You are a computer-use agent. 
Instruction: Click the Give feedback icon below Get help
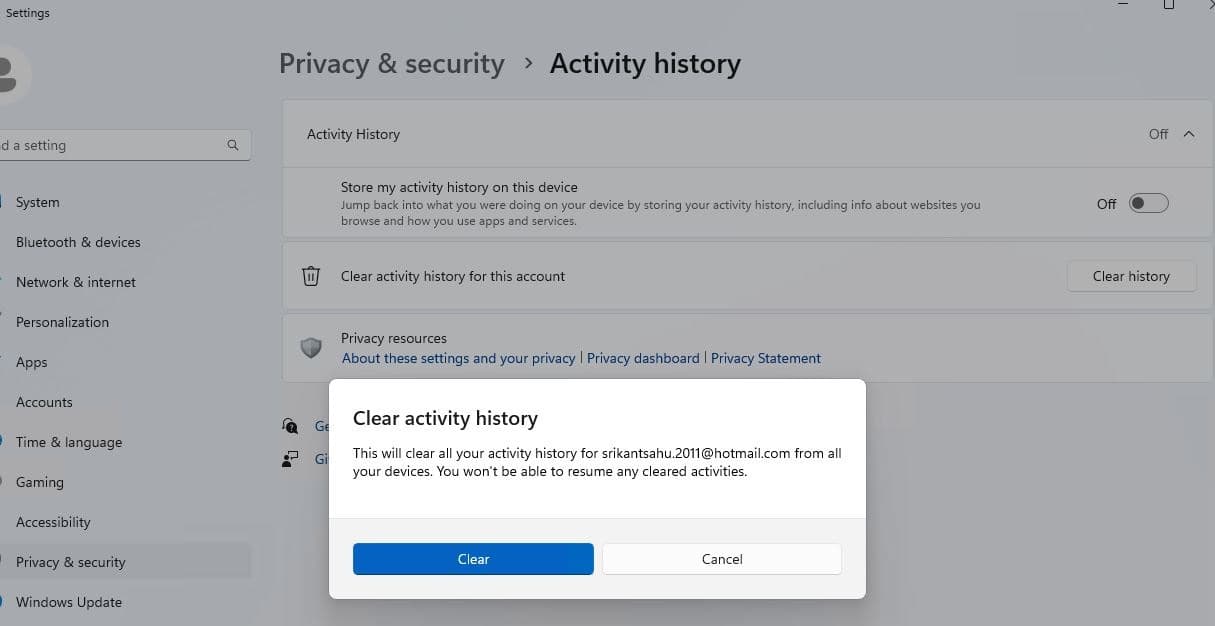click(290, 459)
